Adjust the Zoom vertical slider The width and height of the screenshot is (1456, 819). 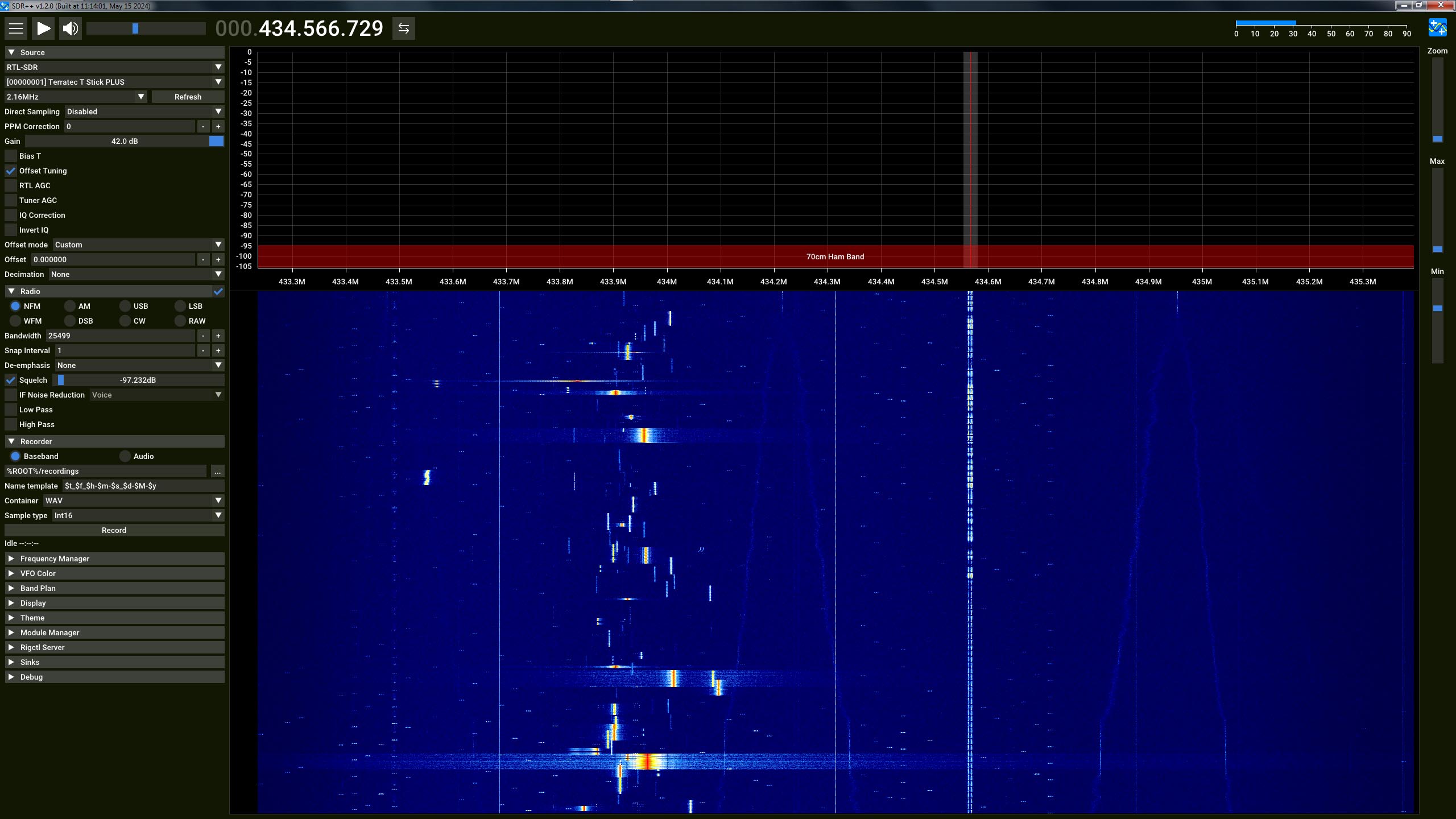click(x=1437, y=100)
